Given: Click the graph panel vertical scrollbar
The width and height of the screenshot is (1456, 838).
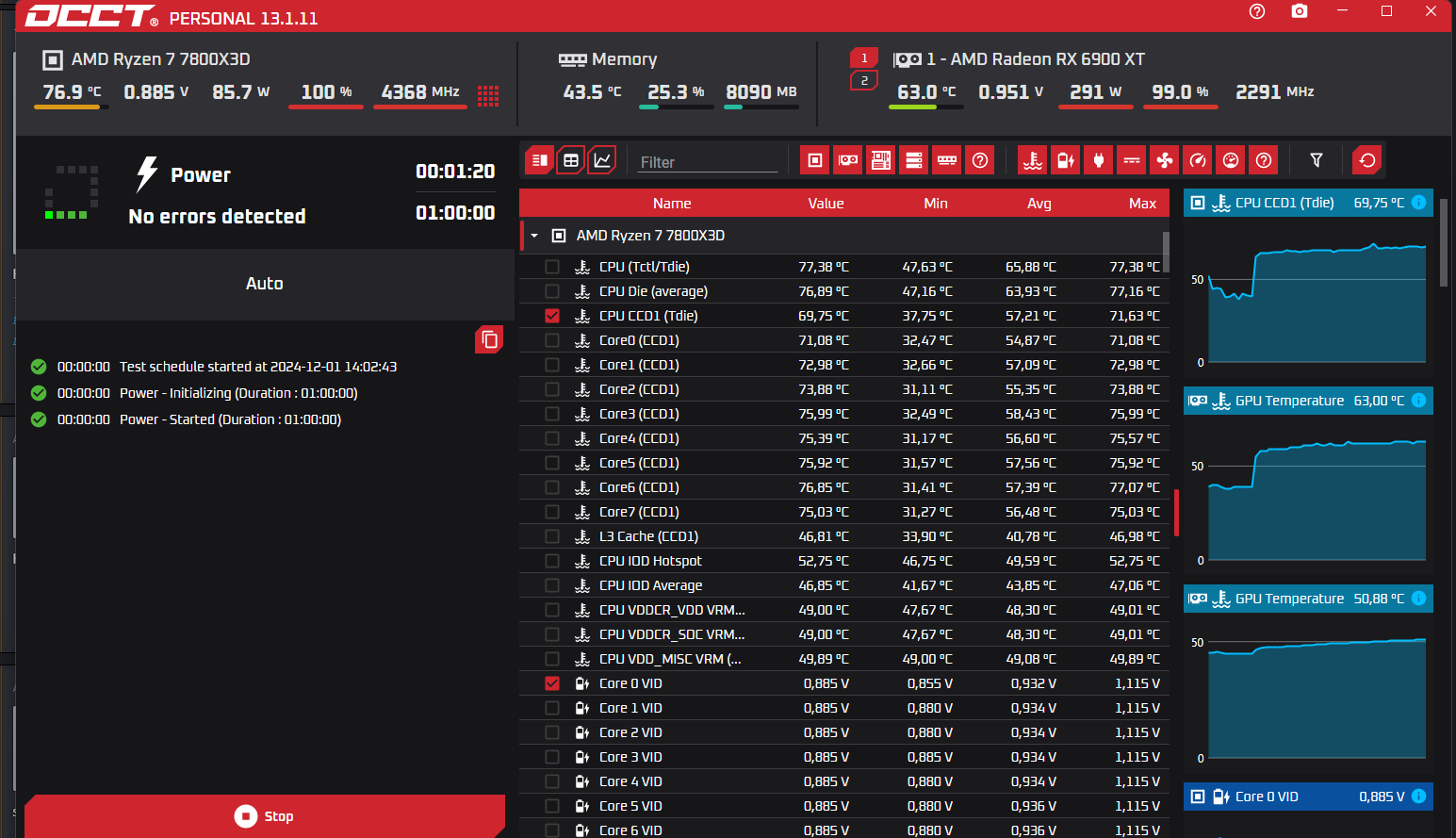Looking at the screenshot, I should click(x=1444, y=241).
